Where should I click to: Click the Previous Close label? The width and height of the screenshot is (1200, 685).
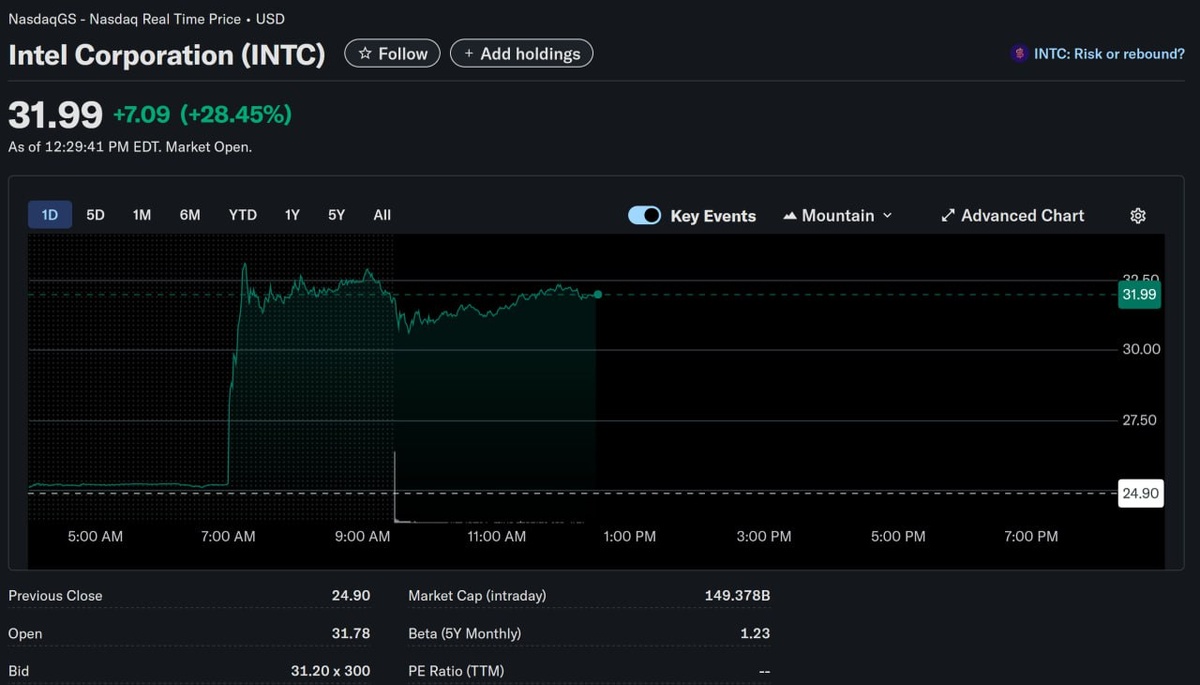point(55,596)
